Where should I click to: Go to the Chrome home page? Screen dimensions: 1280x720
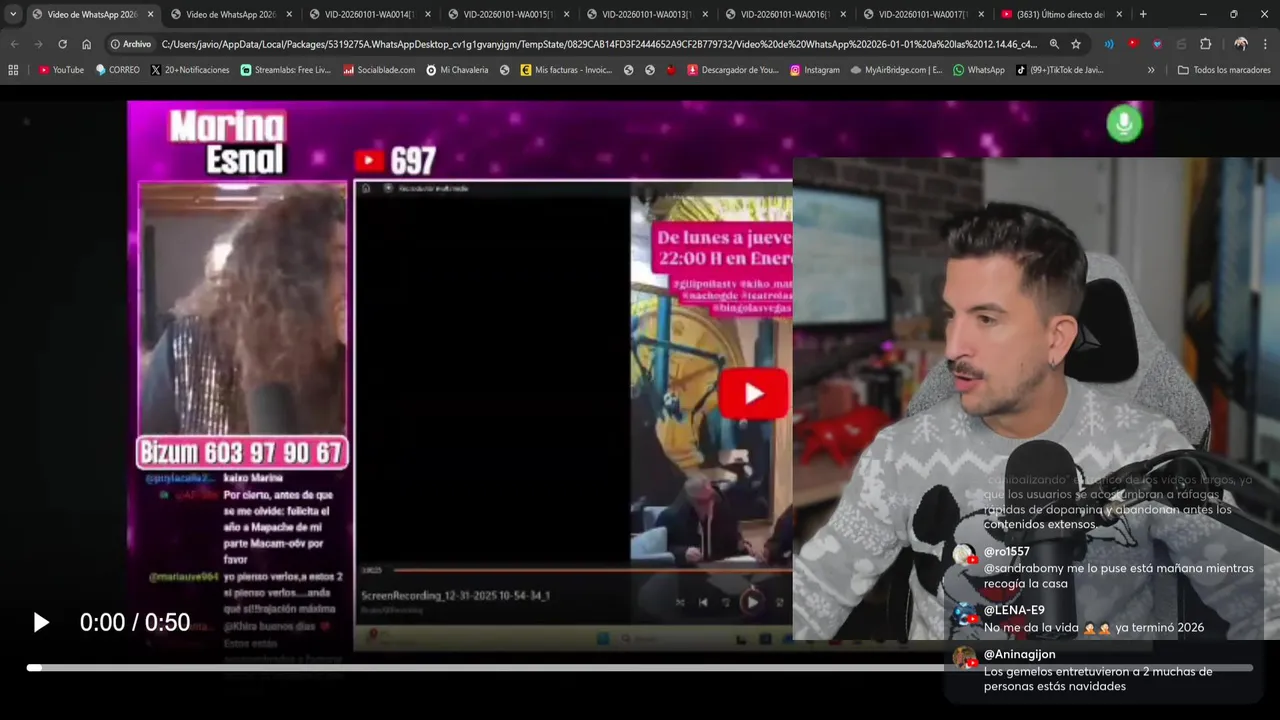86,44
